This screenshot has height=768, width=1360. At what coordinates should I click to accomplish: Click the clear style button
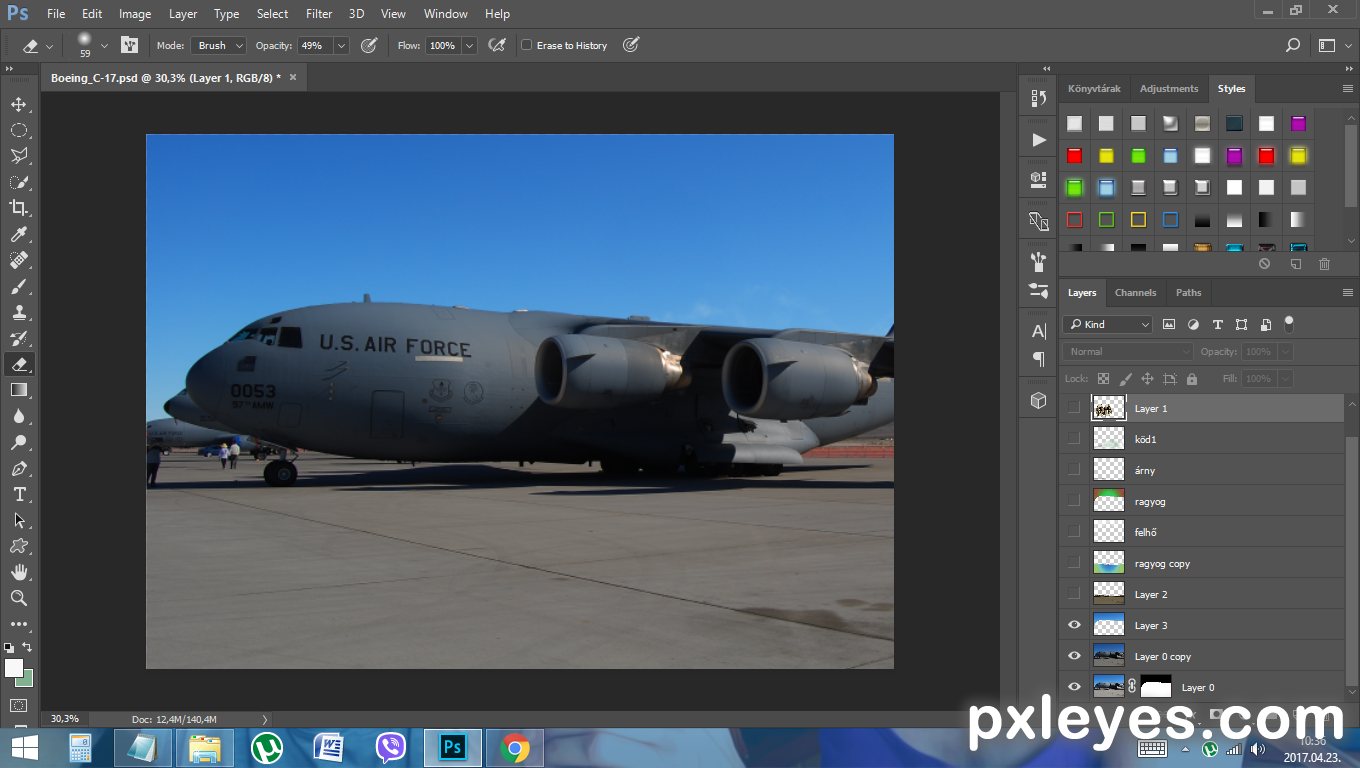pos(1264,264)
